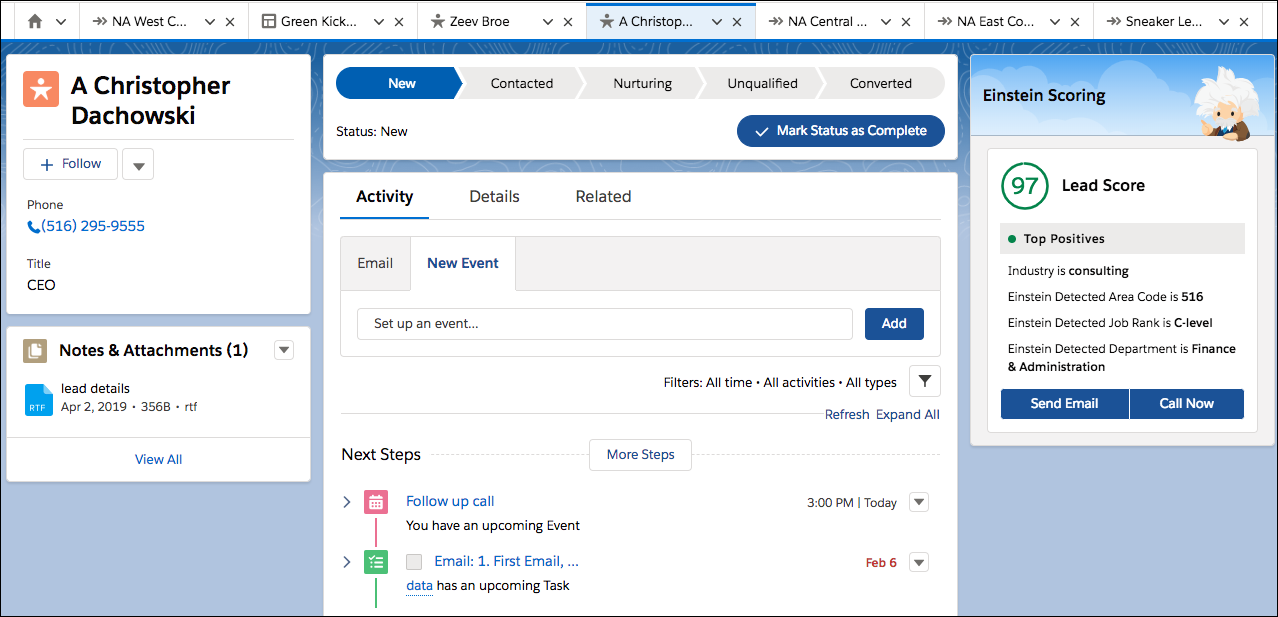
Task: Select the Nurturing stage in the path
Action: (642, 84)
